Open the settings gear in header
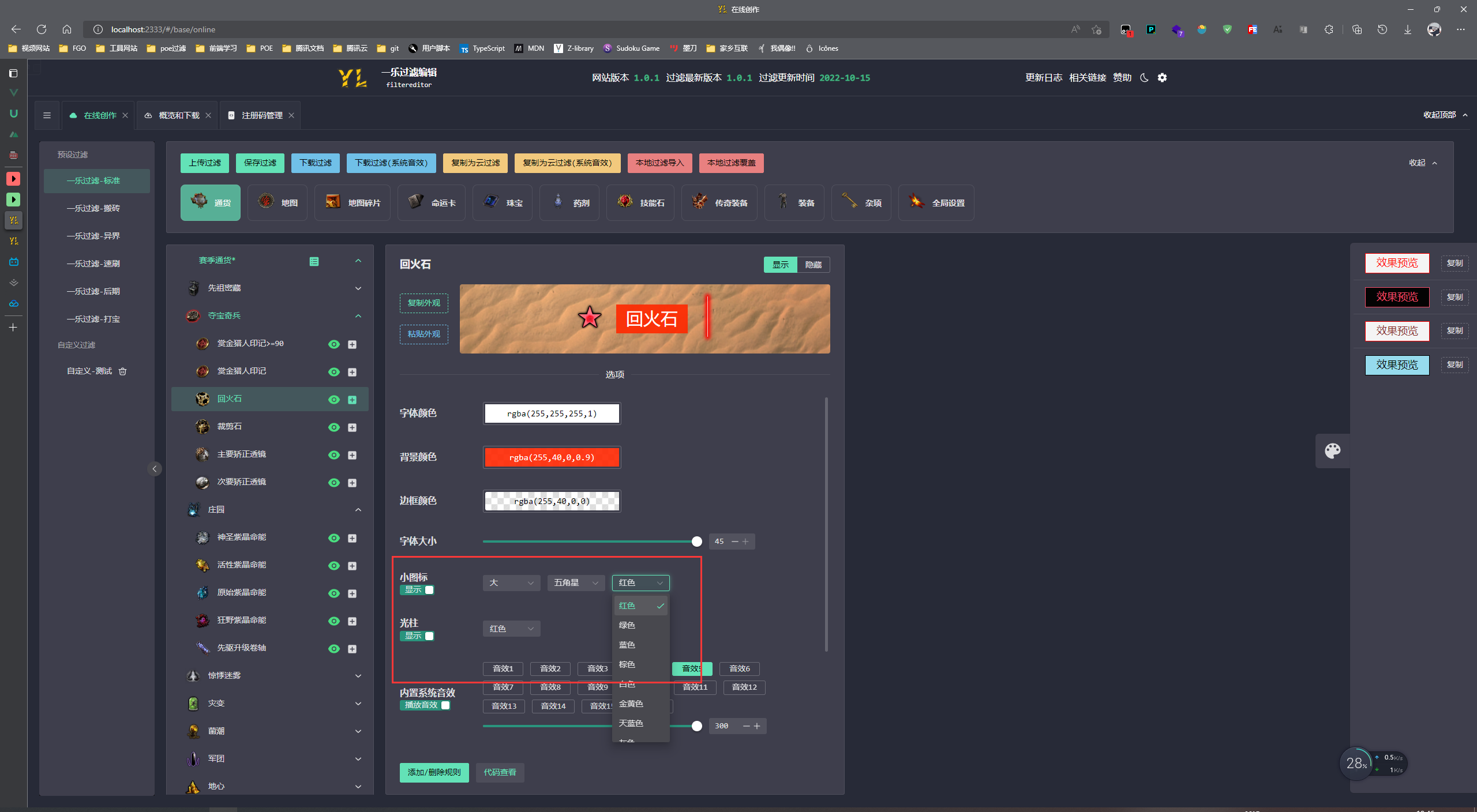This screenshot has height=812, width=1477. [1162, 78]
